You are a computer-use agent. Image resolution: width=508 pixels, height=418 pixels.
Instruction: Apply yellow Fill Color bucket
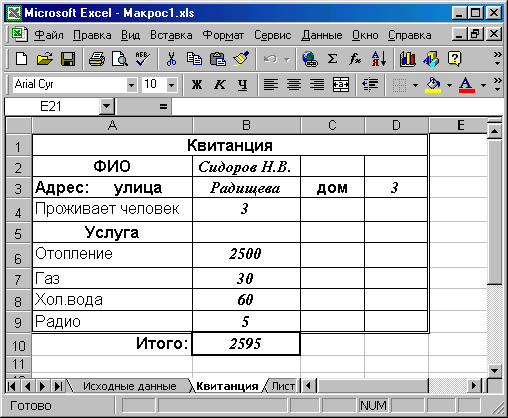pos(433,85)
